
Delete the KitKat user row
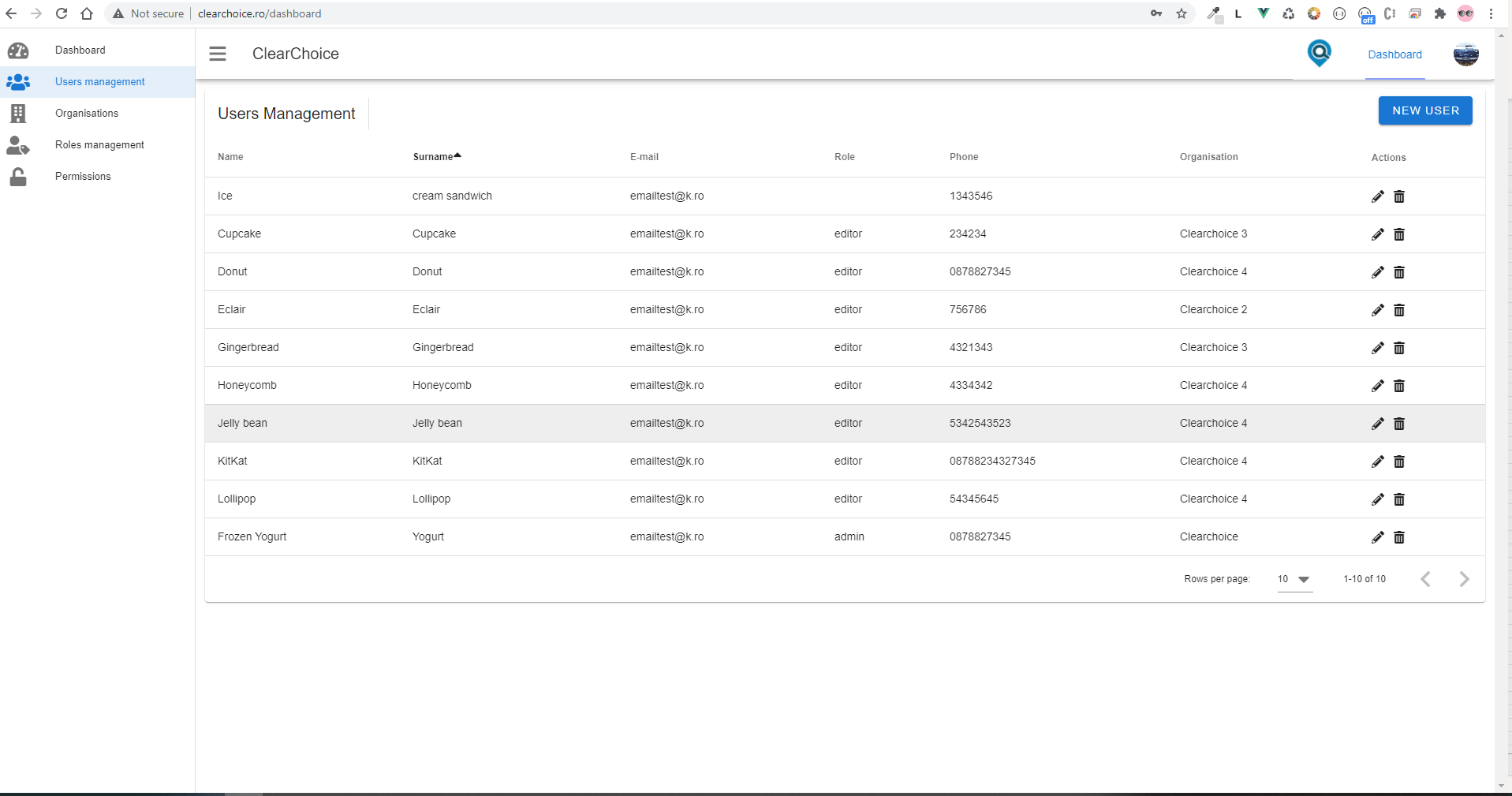[1398, 462]
